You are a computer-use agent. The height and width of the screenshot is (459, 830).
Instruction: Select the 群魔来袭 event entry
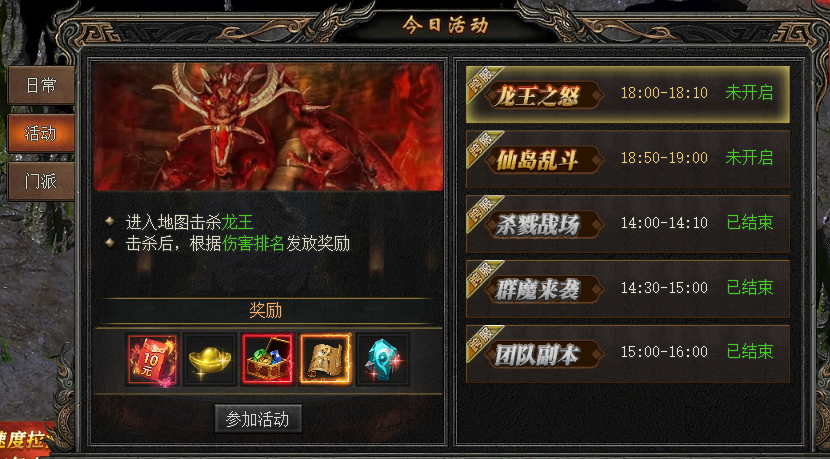point(628,289)
